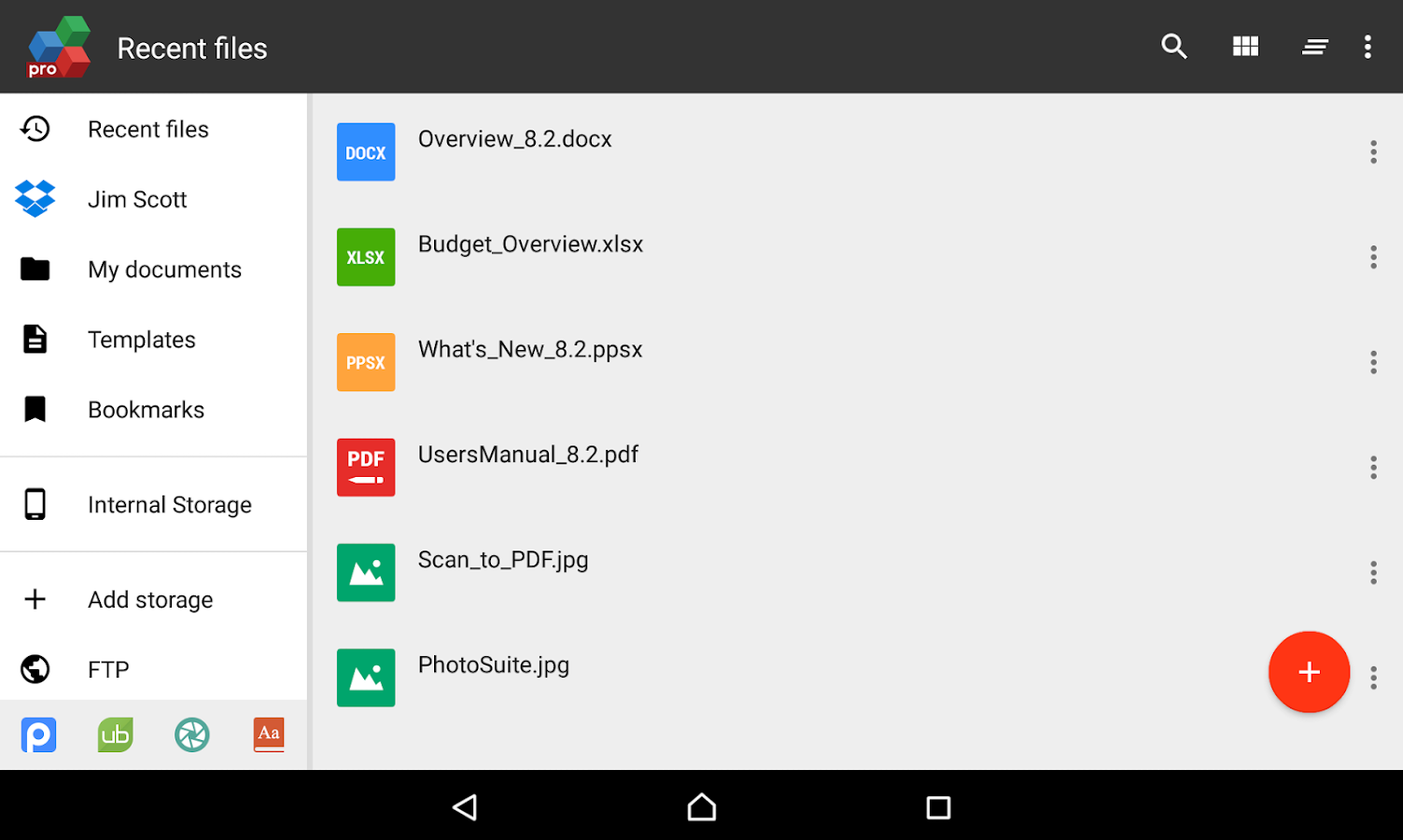The width and height of the screenshot is (1403, 840).
Task: Launch the Aa dictionary app shortcut
Action: [269, 735]
